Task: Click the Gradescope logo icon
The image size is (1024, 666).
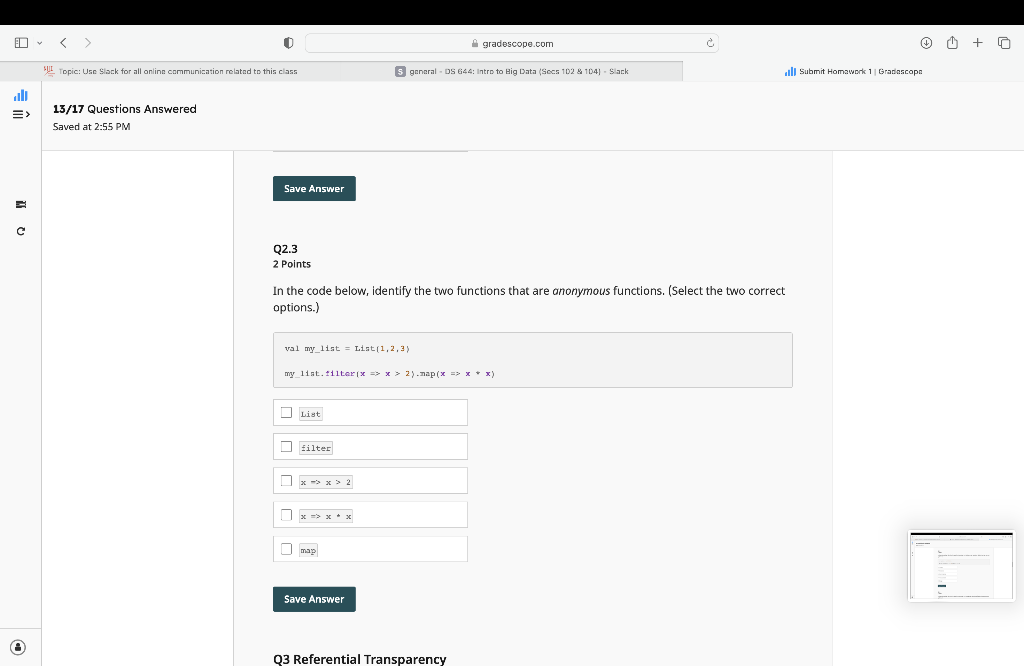Action: click(21, 95)
